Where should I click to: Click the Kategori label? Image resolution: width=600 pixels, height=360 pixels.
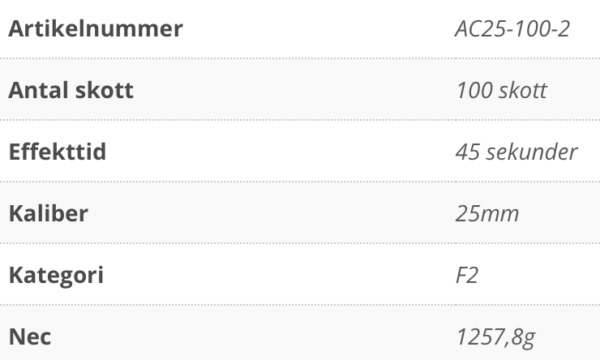(56, 275)
